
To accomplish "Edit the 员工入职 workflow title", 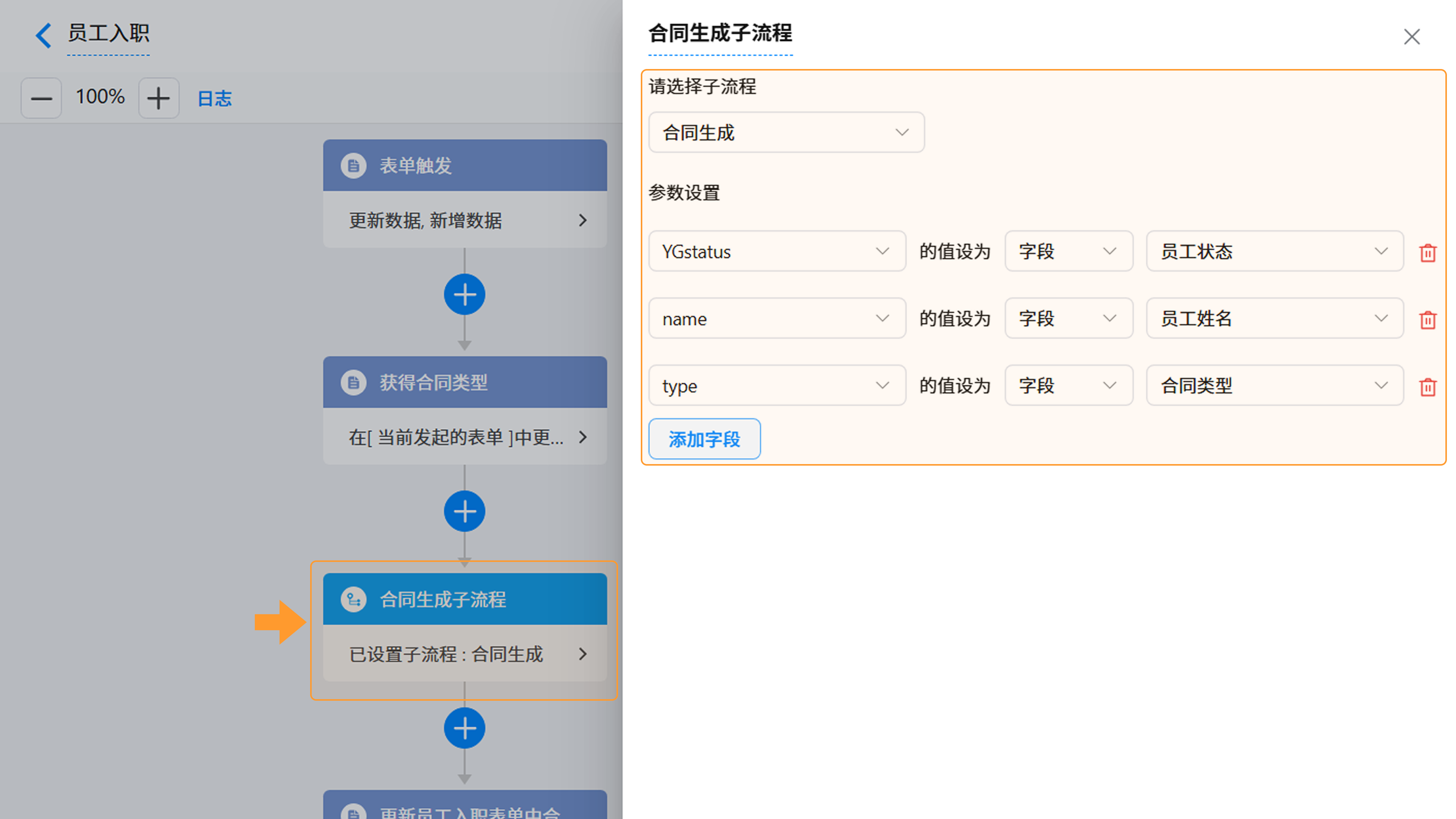I will 108,33.
